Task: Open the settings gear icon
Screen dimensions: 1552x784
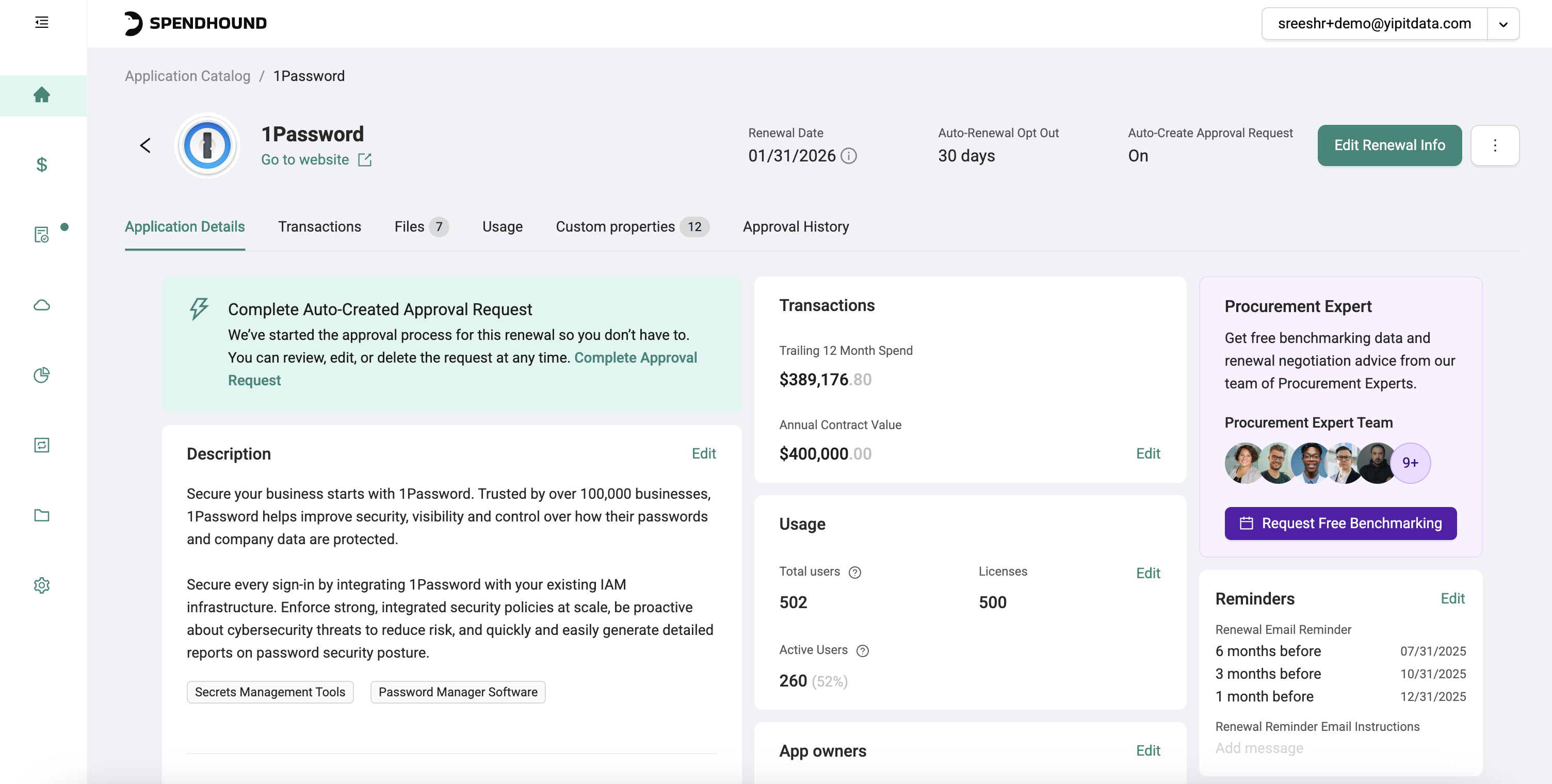Action: click(x=42, y=585)
